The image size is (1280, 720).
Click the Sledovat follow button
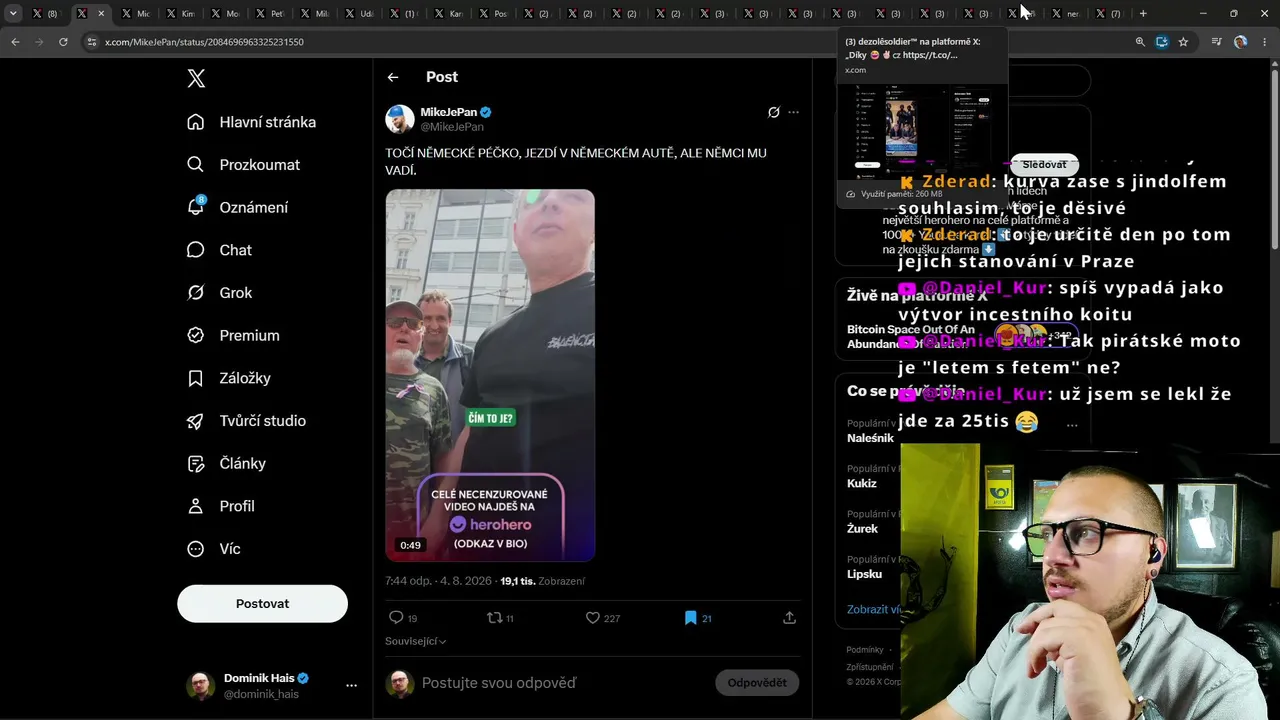(1044, 164)
